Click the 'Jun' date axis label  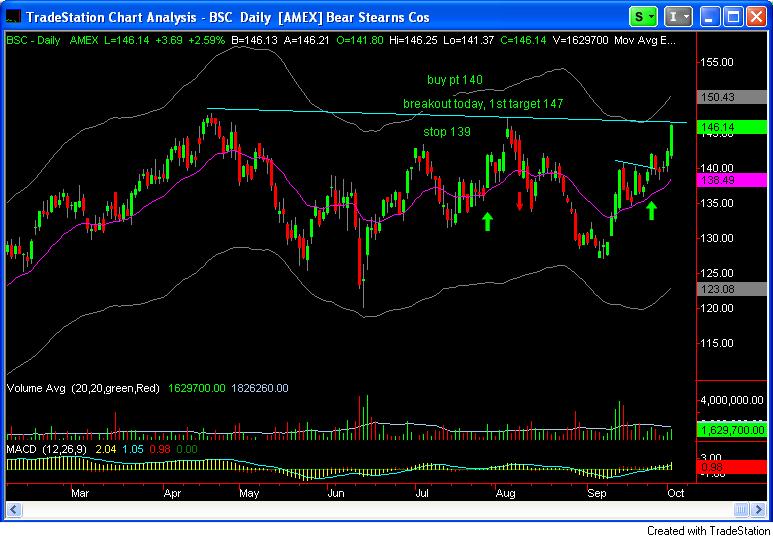(x=336, y=493)
